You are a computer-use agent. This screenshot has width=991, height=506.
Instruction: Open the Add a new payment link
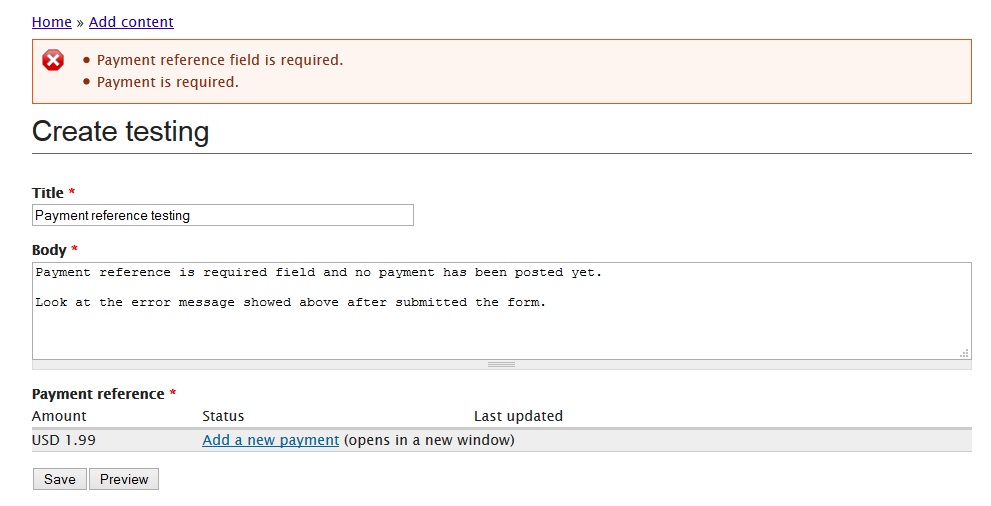click(270, 440)
